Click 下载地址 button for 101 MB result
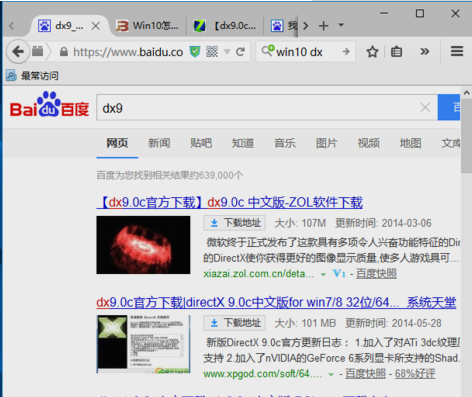The image size is (472, 397). [x=235, y=323]
